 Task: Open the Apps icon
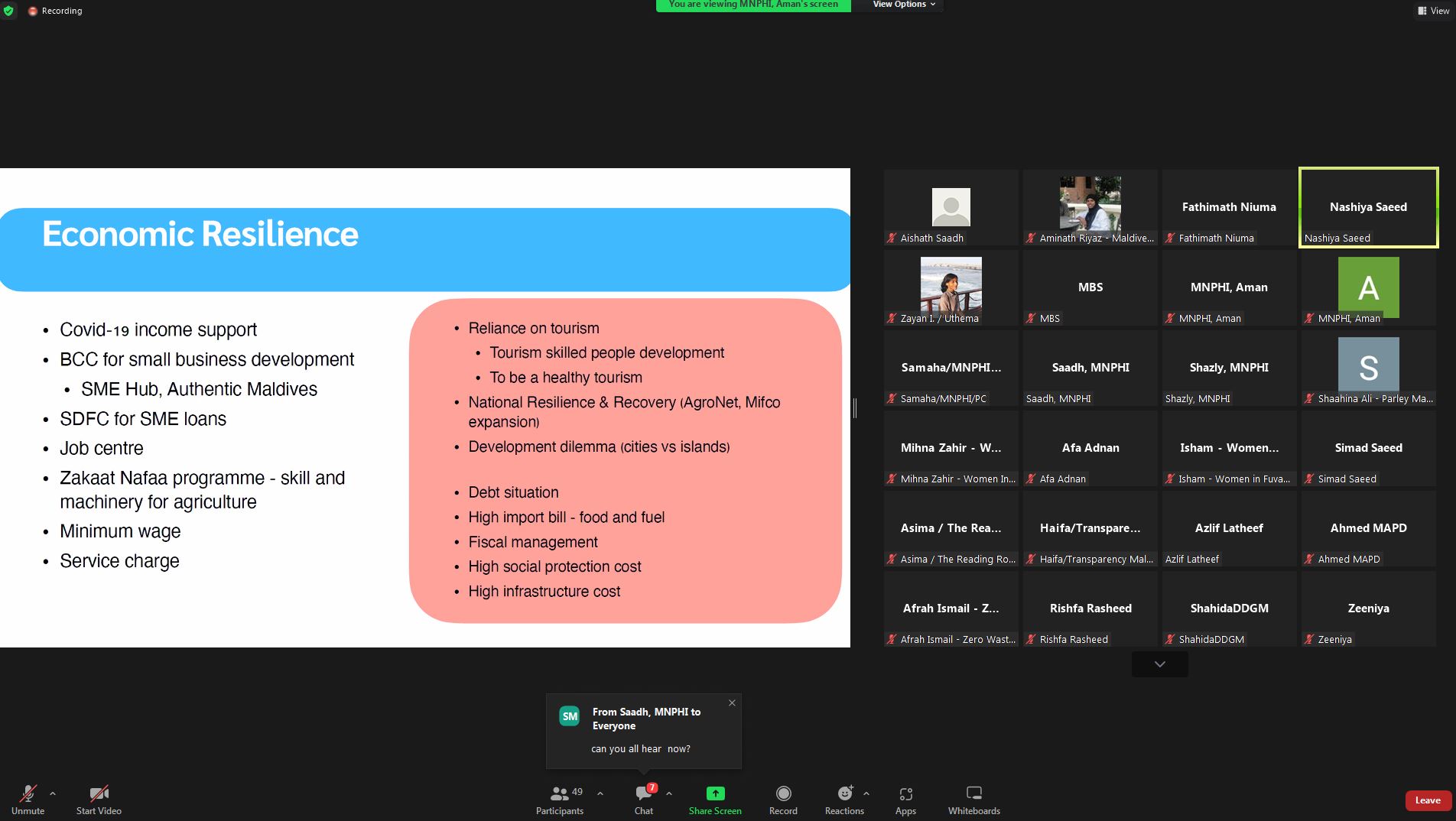coord(905,794)
